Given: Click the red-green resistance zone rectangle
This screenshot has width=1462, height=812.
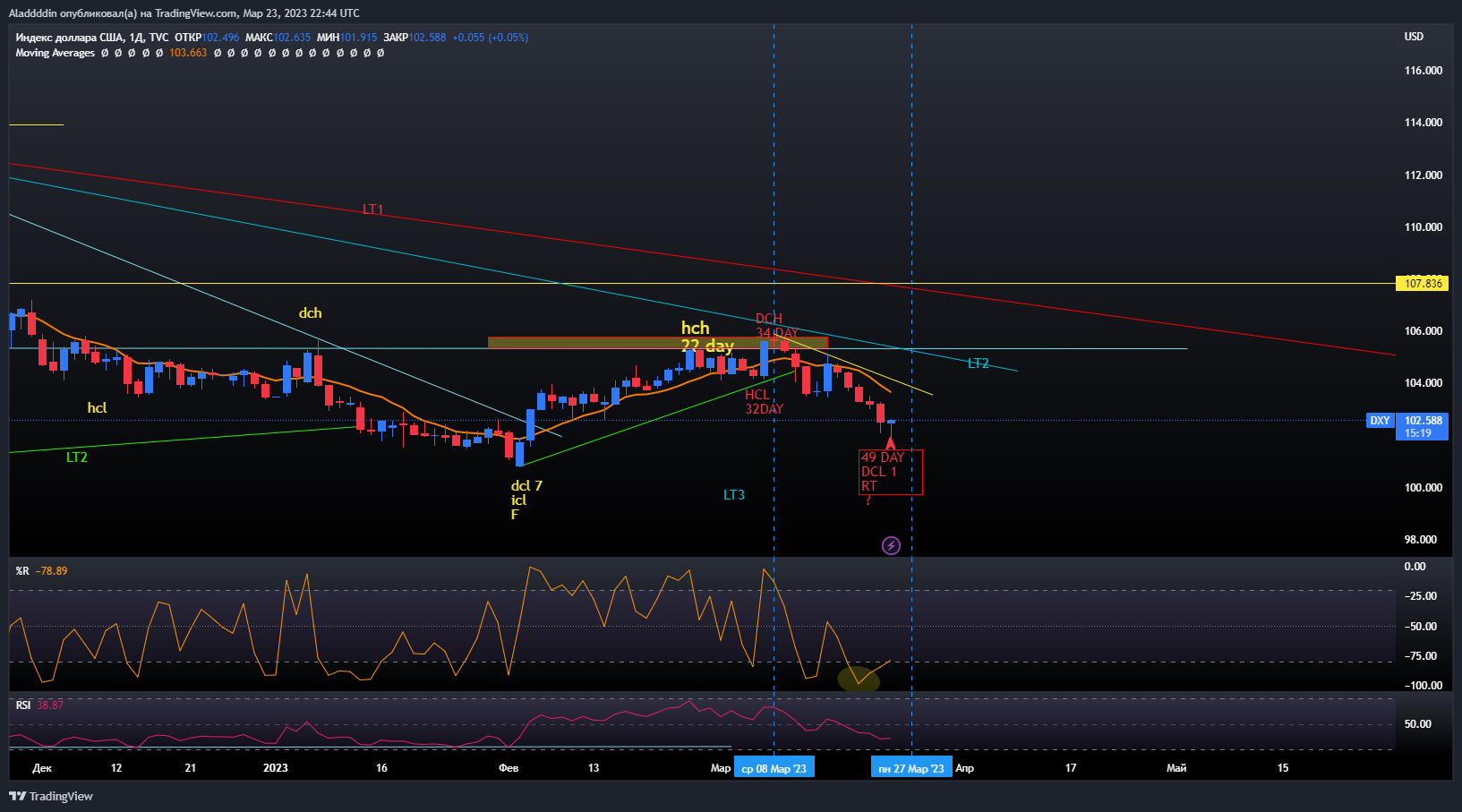Looking at the screenshot, I should click(658, 342).
